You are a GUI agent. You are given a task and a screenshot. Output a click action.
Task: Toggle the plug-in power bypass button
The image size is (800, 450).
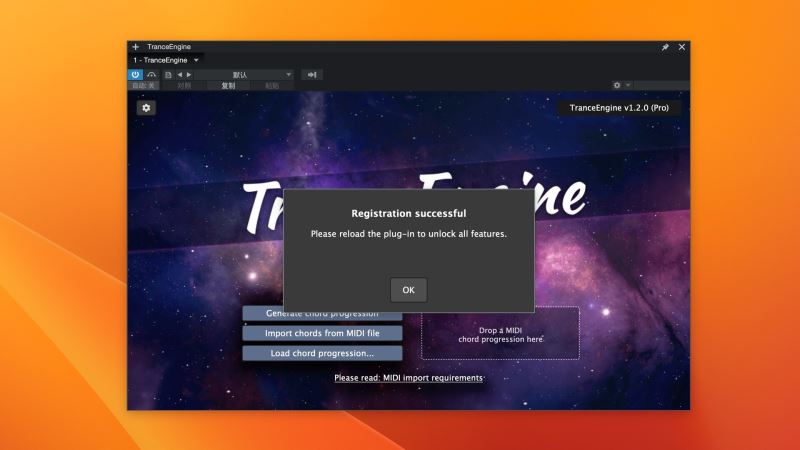[x=135, y=74]
